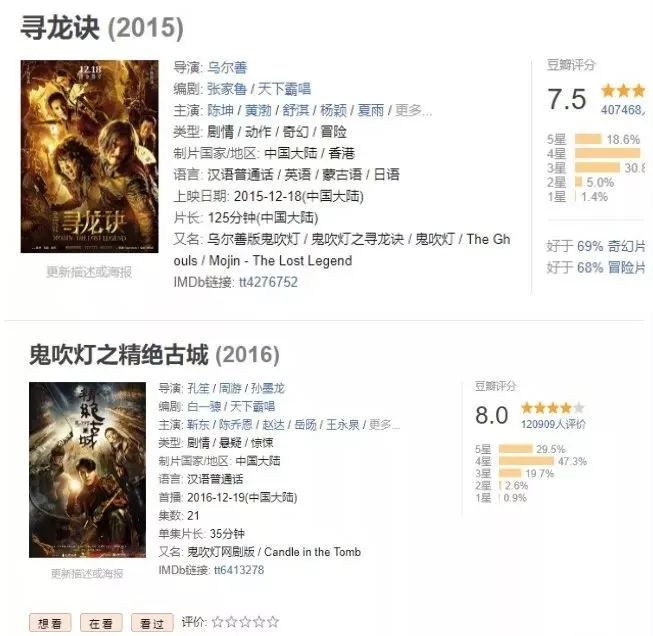This screenshot has height=636, width=653.
Task: Open actor 陈坤's page
Action: coord(220,110)
